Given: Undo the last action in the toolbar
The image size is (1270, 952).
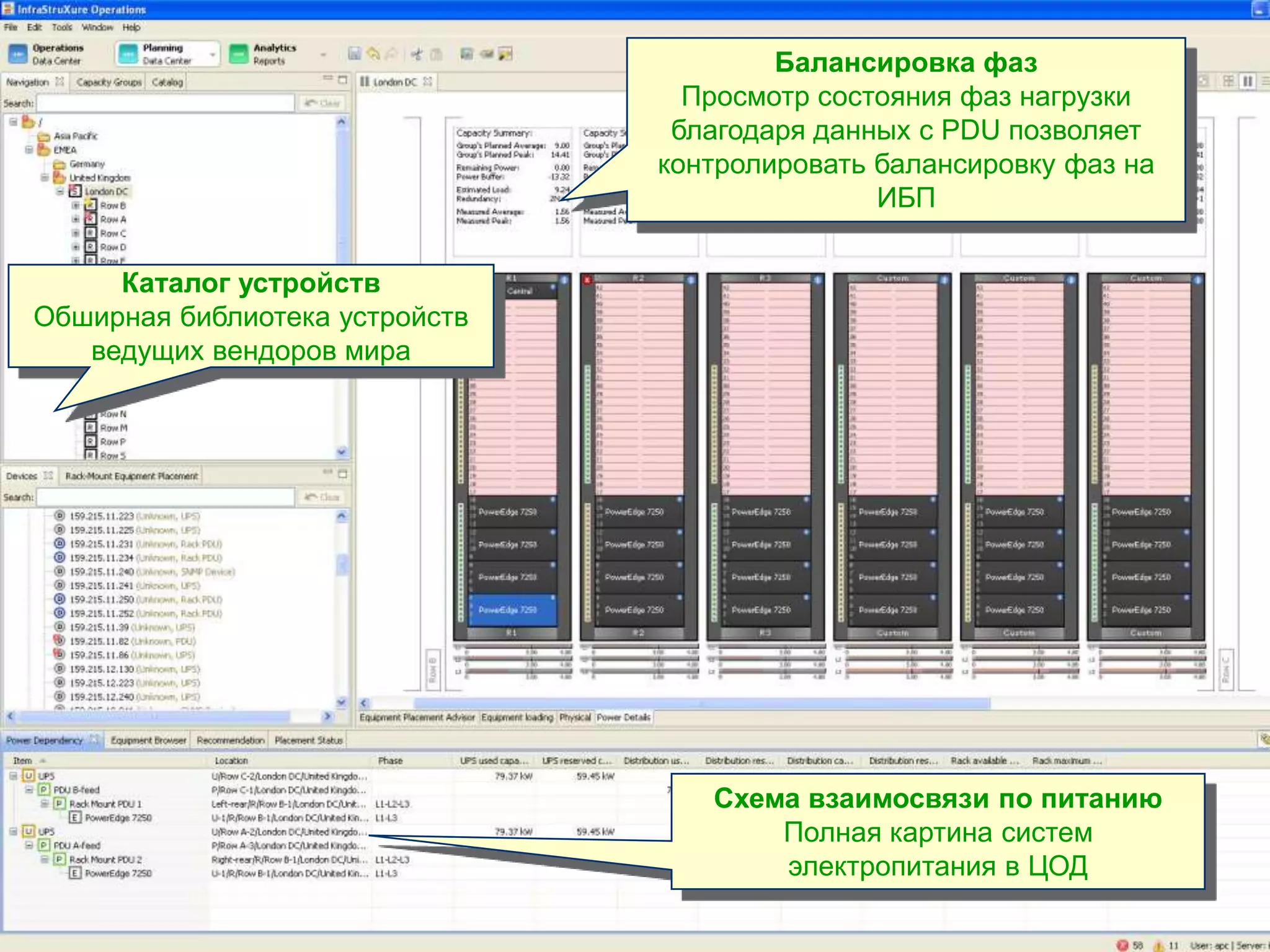Looking at the screenshot, I should [x=373, y=54].
